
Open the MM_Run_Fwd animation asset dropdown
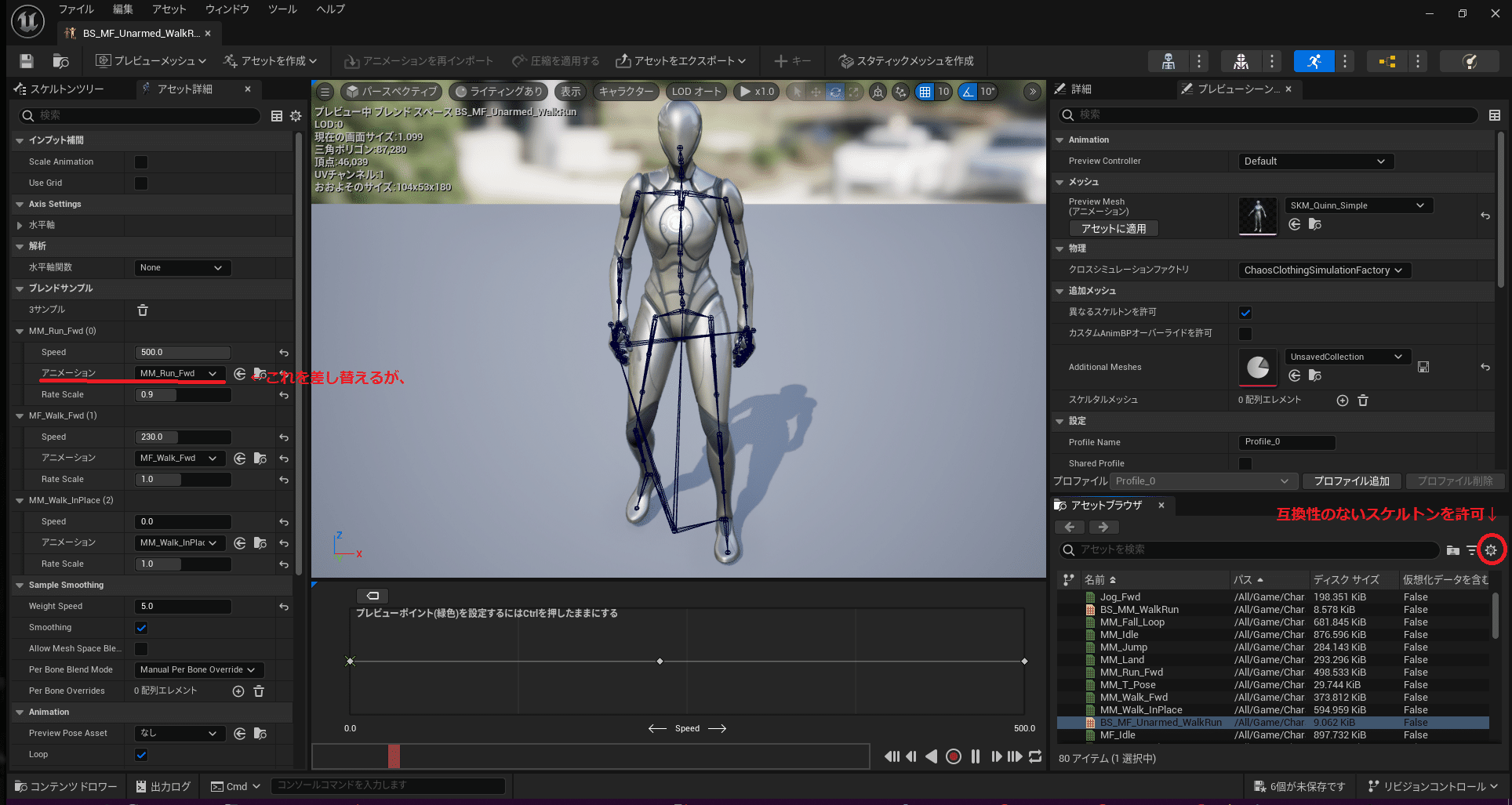pyautogui.click(x=180, y=374)
